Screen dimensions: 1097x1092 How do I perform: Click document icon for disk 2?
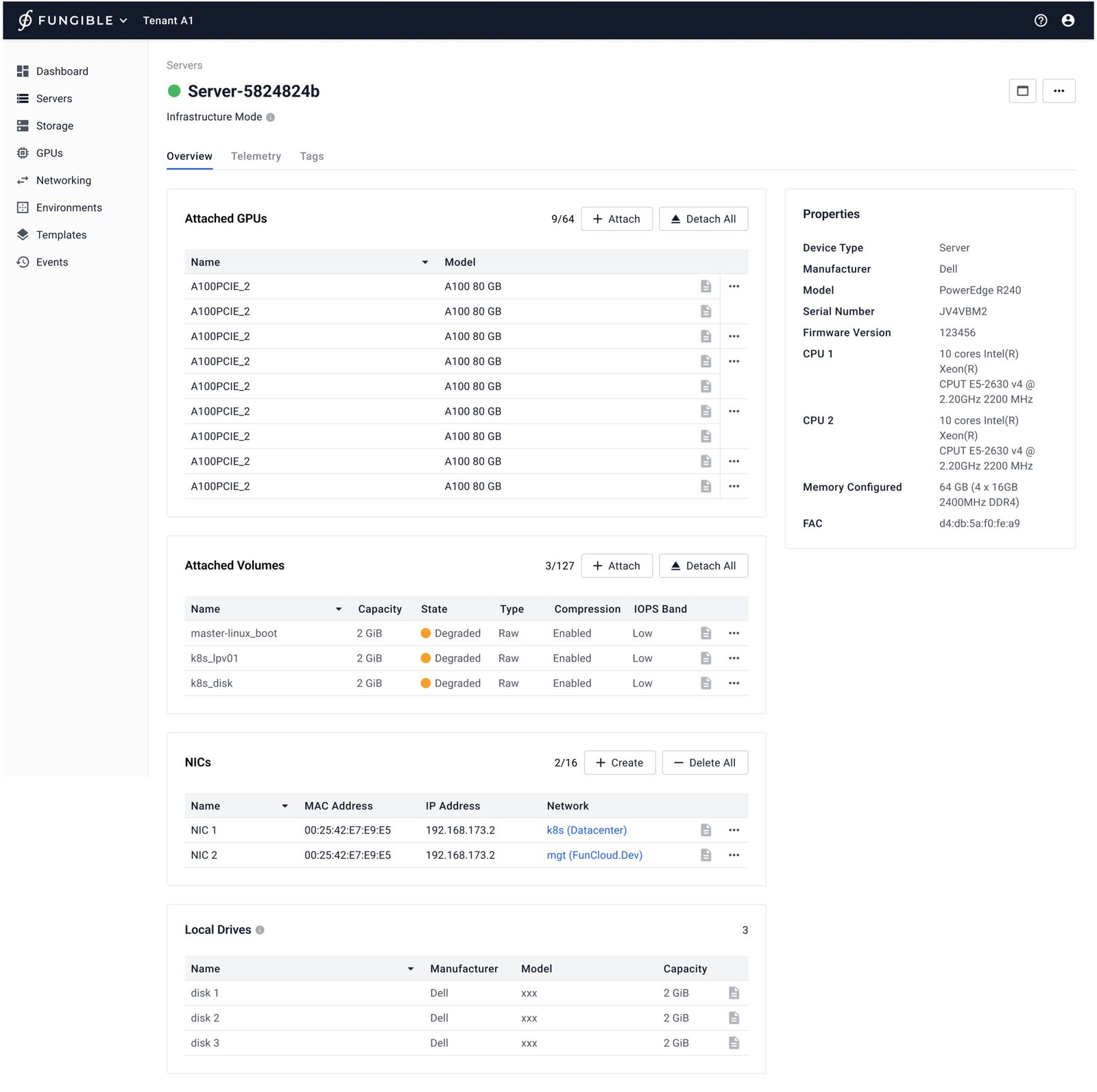pyautogui.click(x=734, y=1018)
